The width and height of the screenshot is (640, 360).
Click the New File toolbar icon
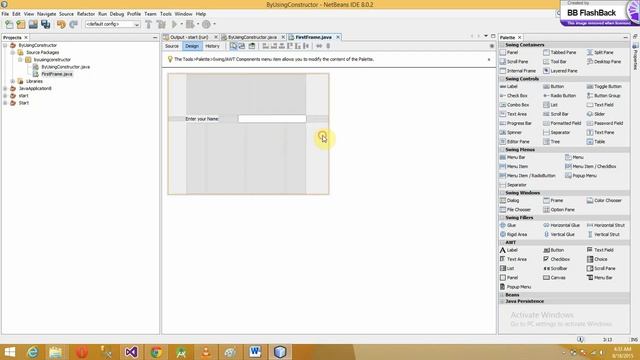tap(9, 24)
